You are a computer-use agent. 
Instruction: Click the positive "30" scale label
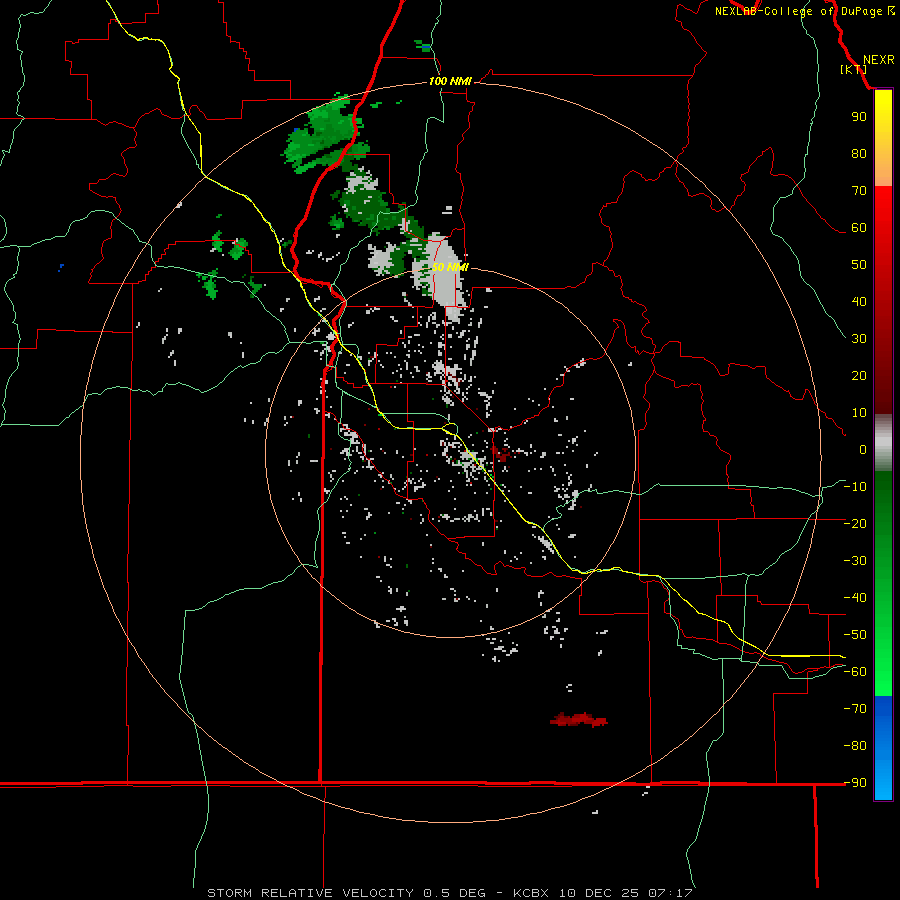point(859,339)
